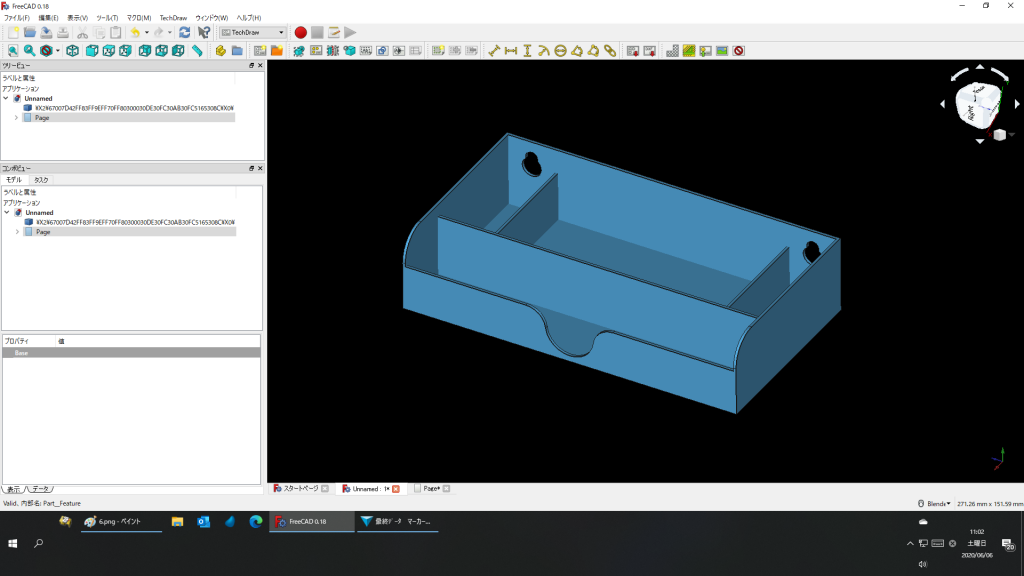Open the navigation cube mini menu arrow

[1011, 135]
